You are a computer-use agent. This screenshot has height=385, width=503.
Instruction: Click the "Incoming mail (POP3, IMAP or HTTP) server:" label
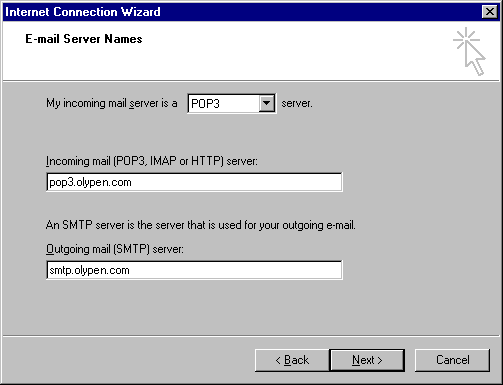click(x=152, y=161)
